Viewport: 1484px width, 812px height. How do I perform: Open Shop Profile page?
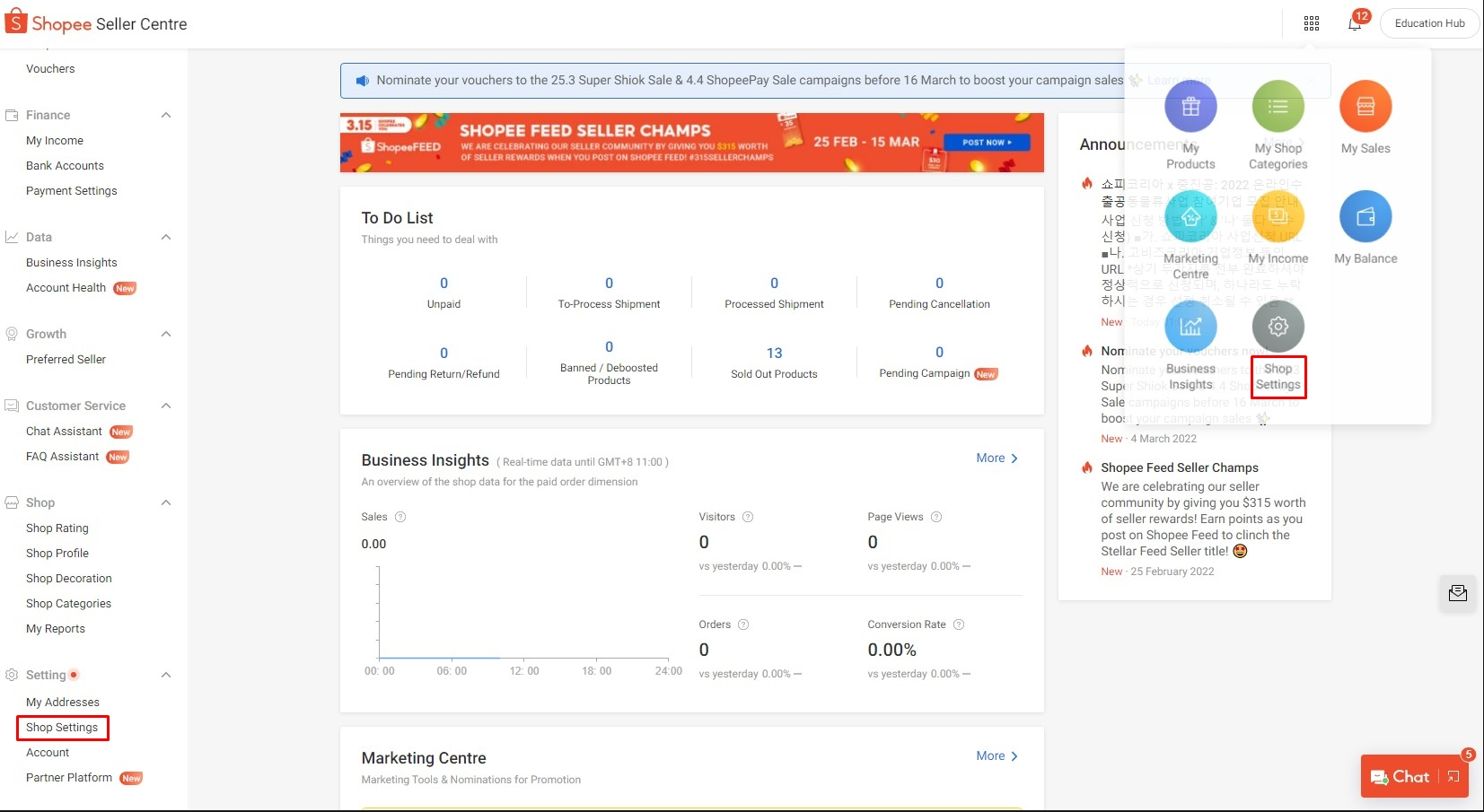tap(57, 554)
